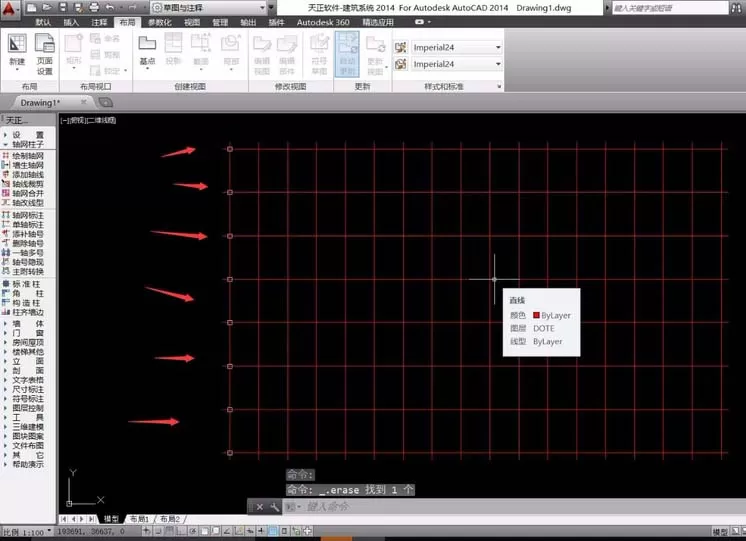Viewport: 746px width, 541px height.
Task: Toggle the 自动更新 auto update button
Action: (347, 54)
